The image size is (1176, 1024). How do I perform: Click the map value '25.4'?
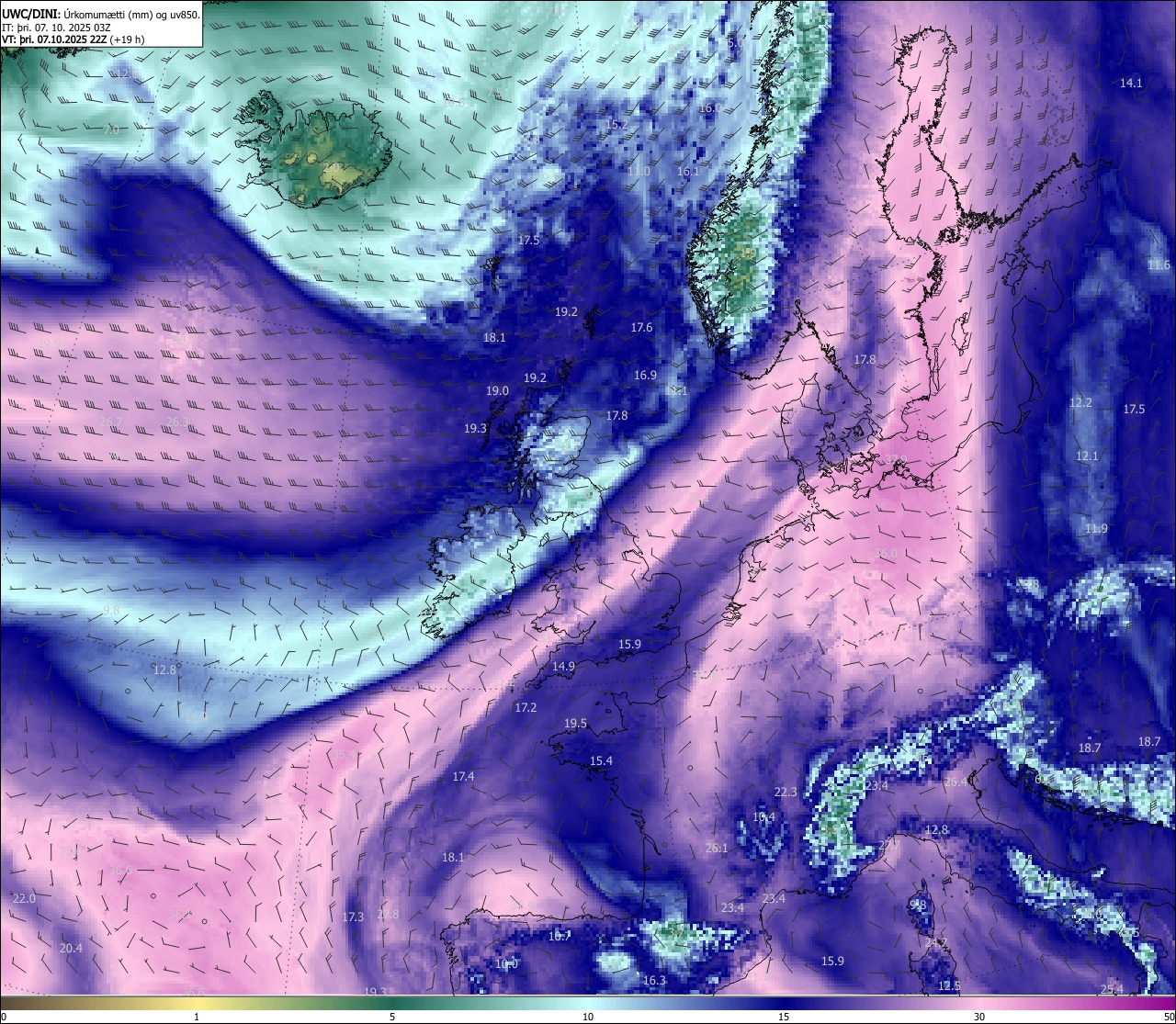1112,989
